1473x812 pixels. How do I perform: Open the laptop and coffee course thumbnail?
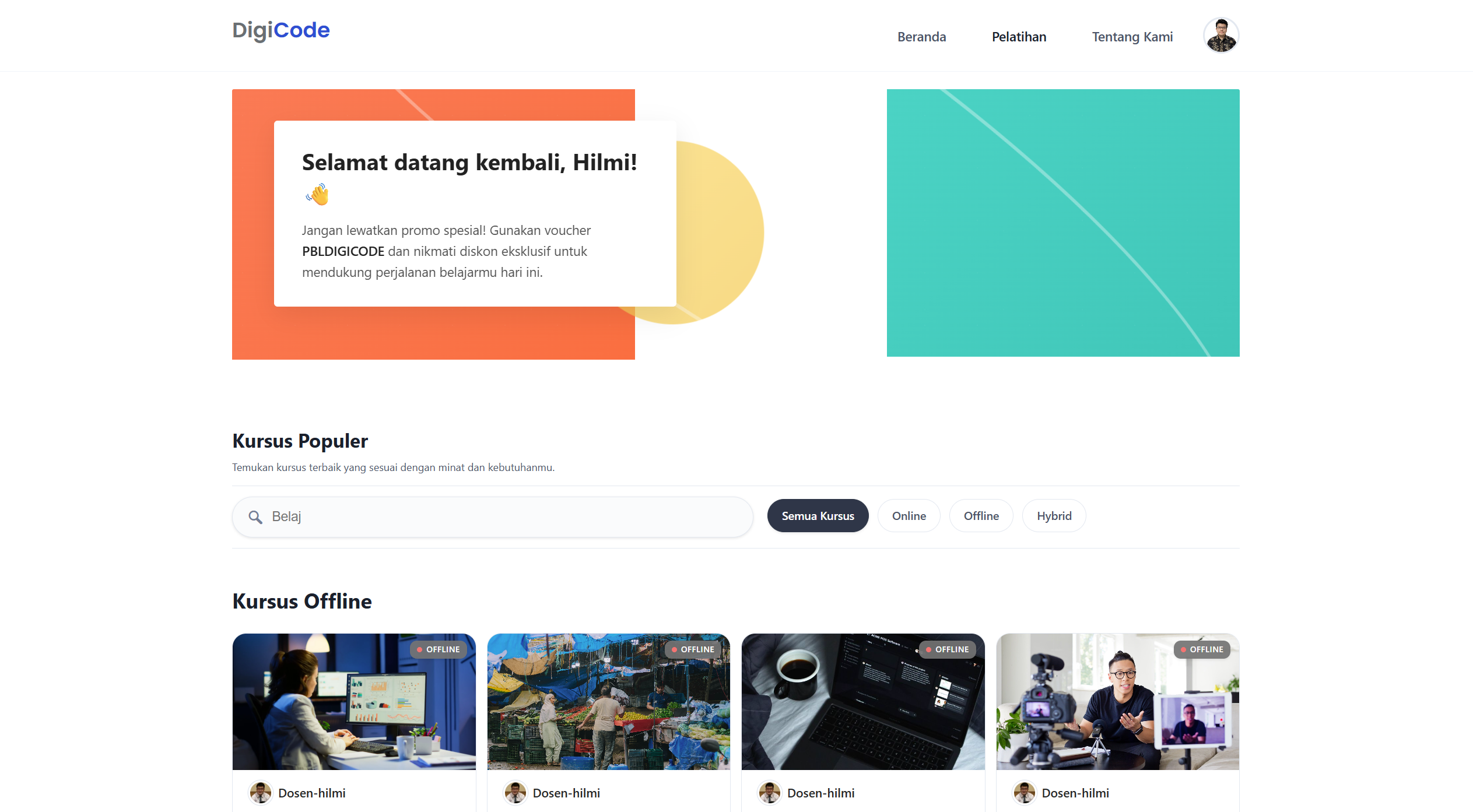[x=863, y=702]
